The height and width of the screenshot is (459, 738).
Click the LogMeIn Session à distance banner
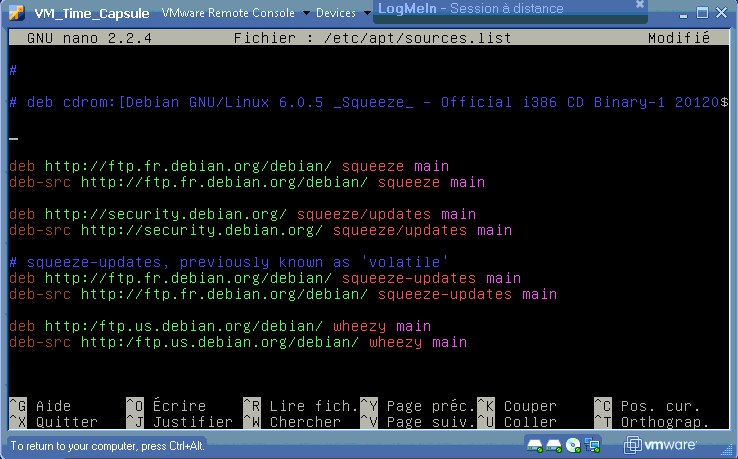tap(510, 11)
